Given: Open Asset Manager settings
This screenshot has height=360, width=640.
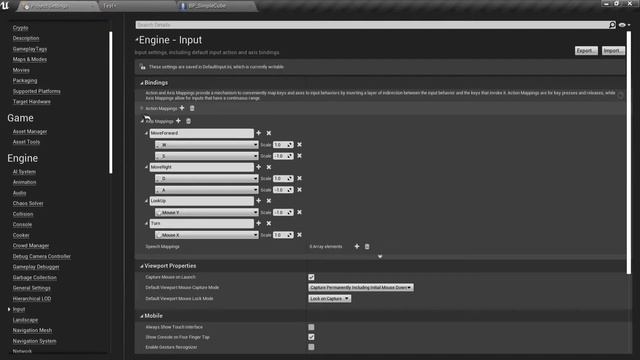Looking at the screenshot, I should point(30,131).
